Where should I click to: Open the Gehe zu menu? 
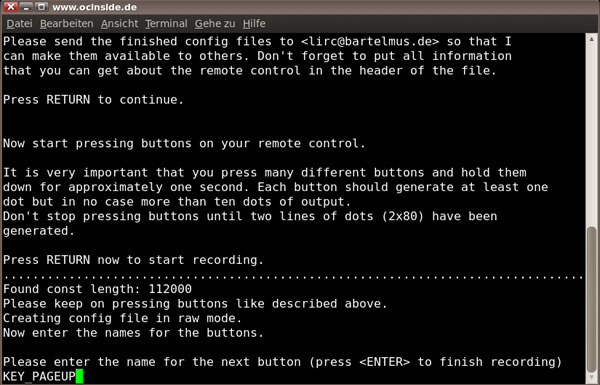[215, 24]
